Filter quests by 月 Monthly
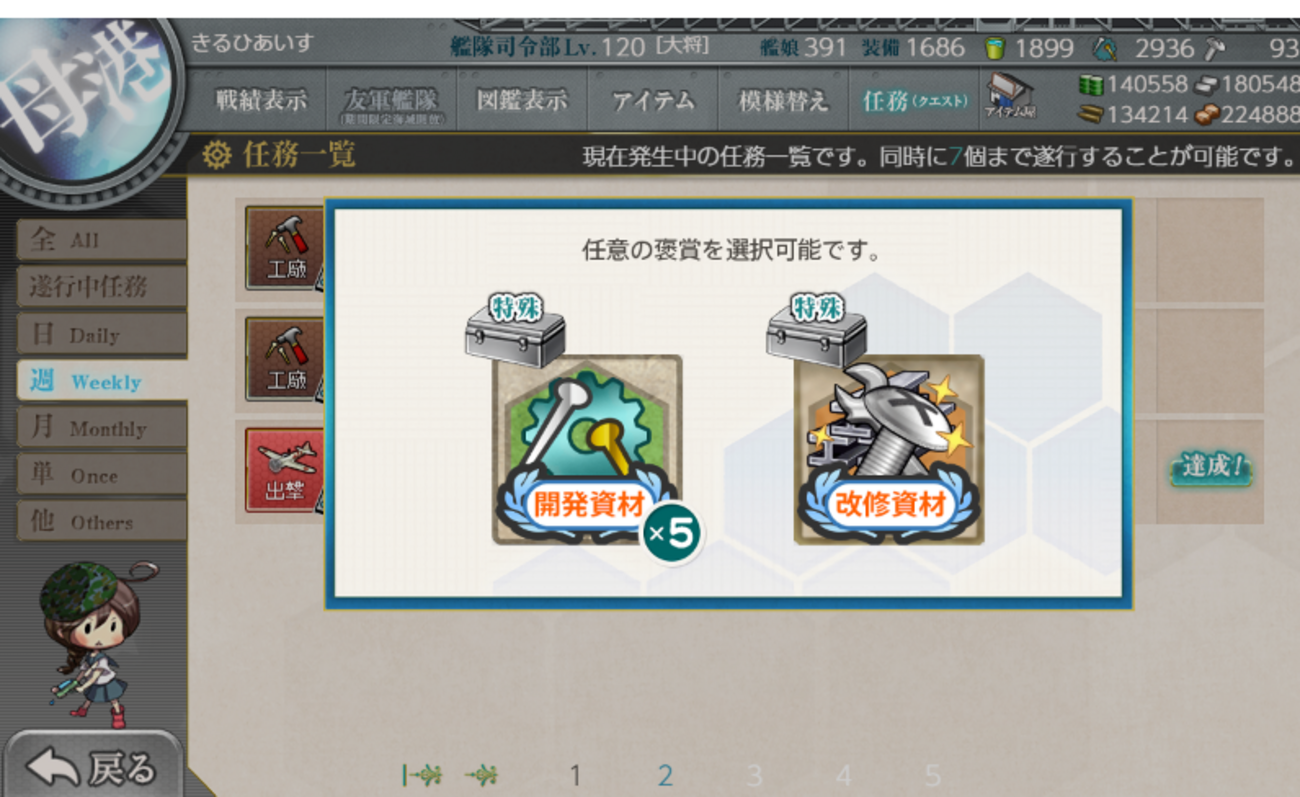The width and height of the screenshot is (1300, 797). (101, 428)
